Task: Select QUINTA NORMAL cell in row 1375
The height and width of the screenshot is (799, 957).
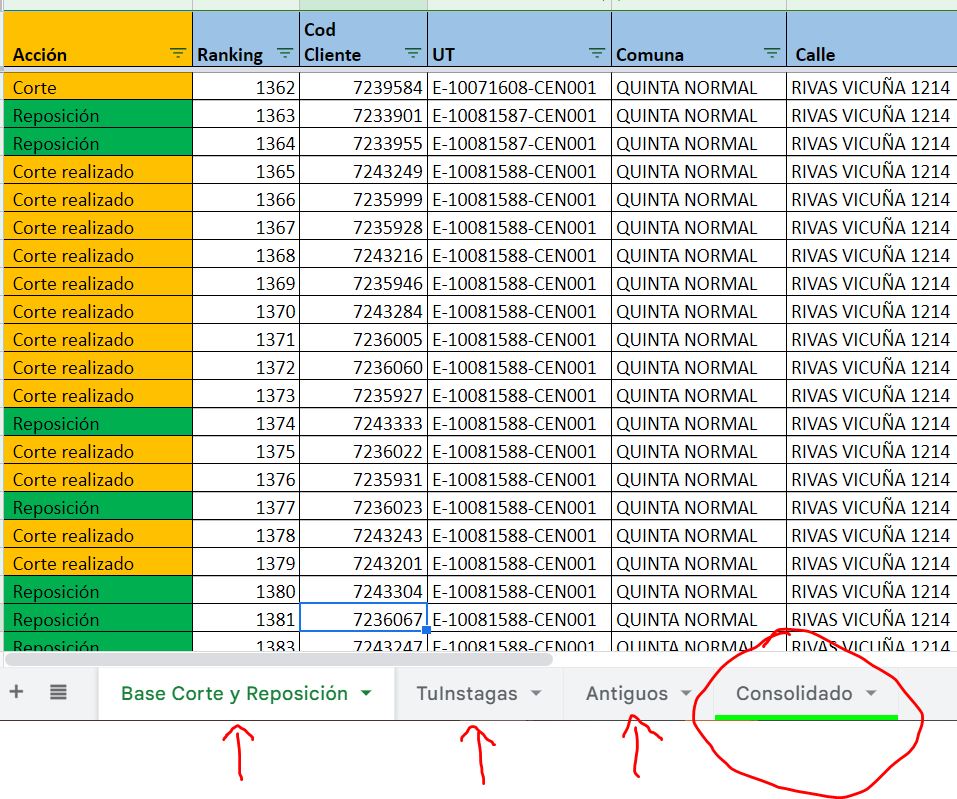Action: (x=699, y=452)
